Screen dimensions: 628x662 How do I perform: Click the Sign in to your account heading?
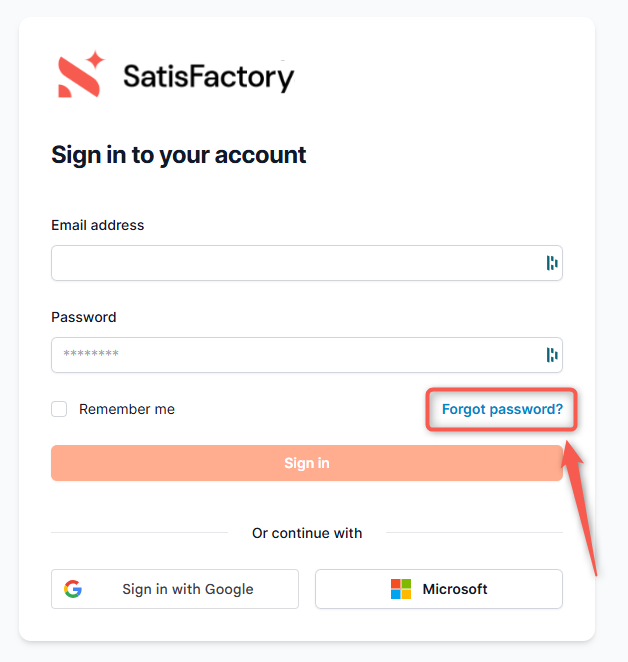click(179, 155)
